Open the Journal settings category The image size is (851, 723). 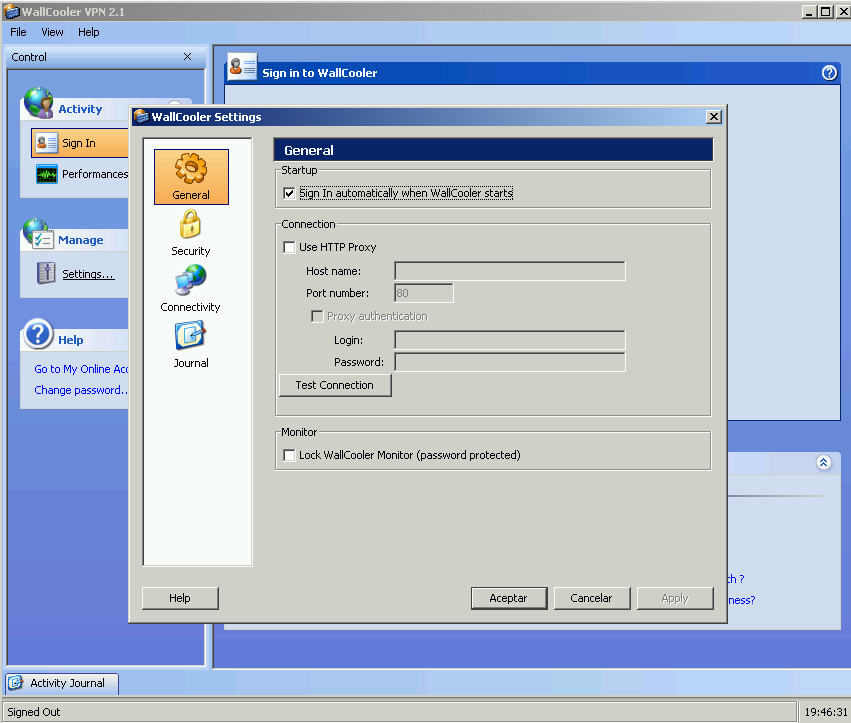[x=190, y=345]
